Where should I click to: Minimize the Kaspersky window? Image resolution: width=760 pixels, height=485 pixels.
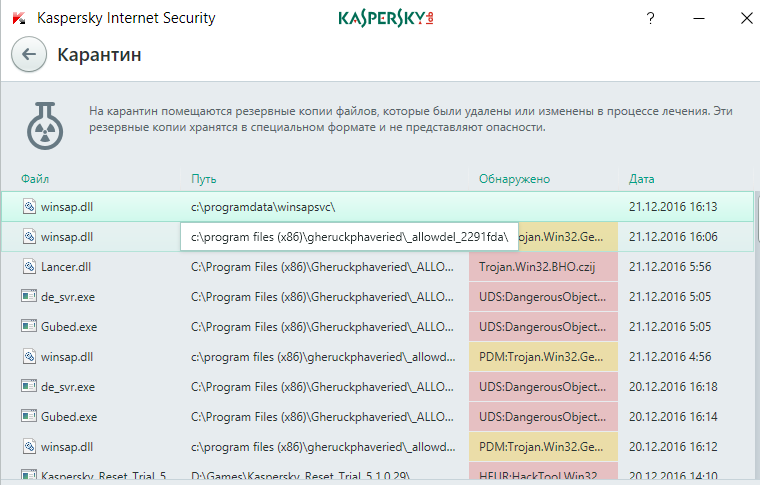point(695,18)
